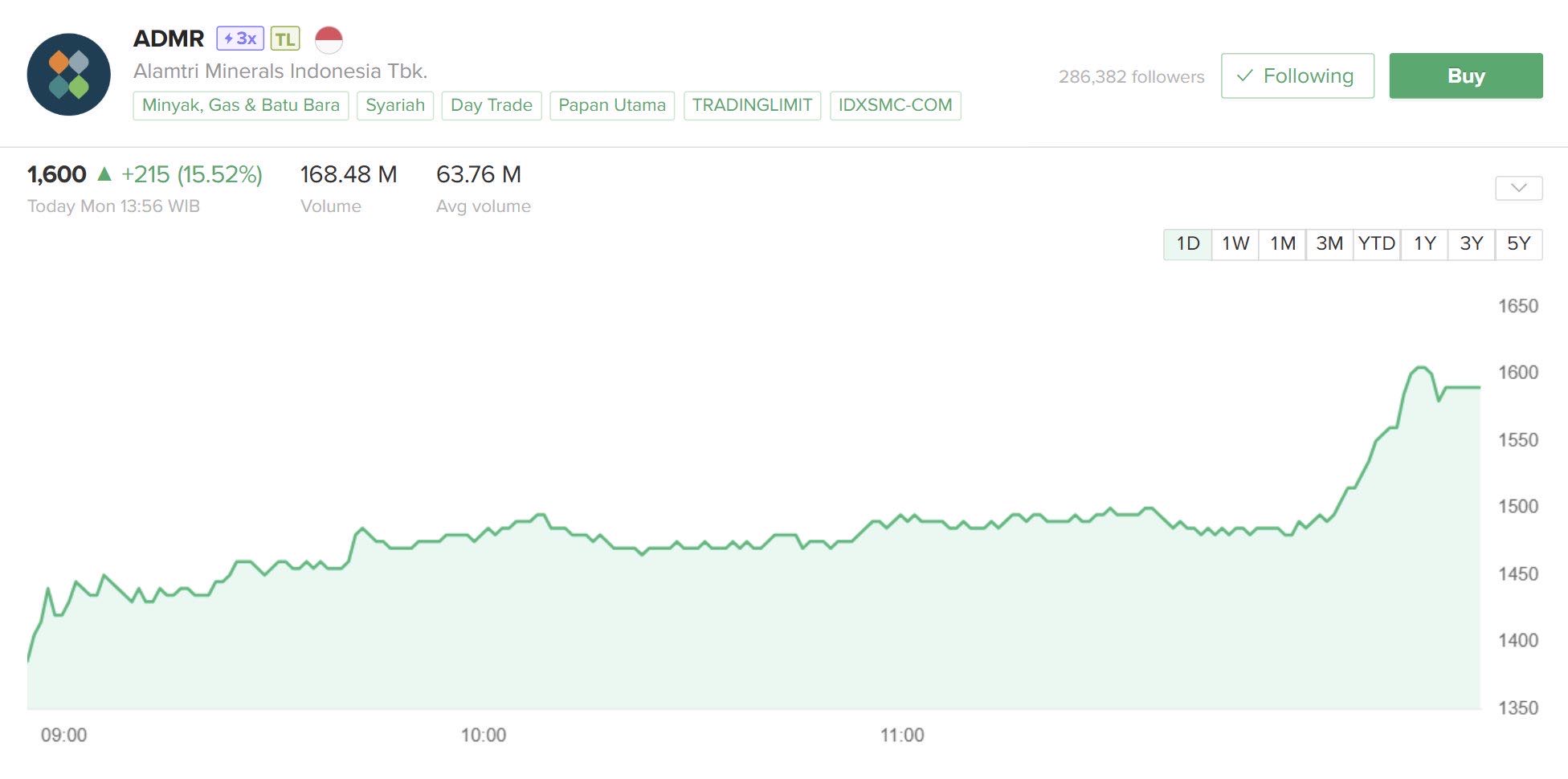
Task: Select the 1W chart range
Action: tap(1235, 244)
